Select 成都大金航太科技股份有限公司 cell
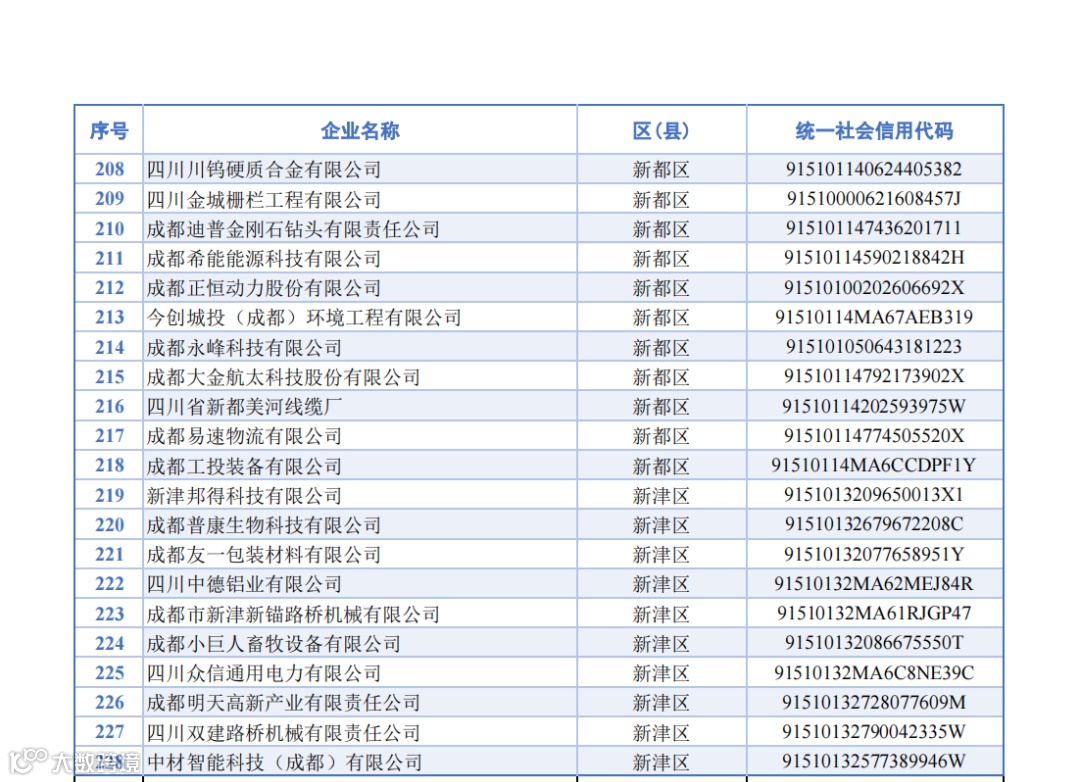Screen dimensions: 1080x782 coord(284,377)
